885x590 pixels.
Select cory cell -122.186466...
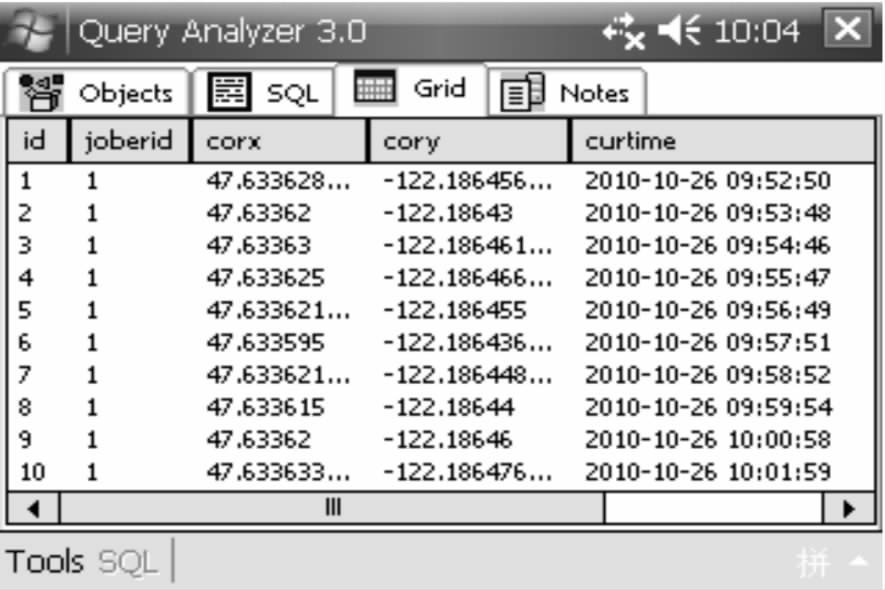467,278
